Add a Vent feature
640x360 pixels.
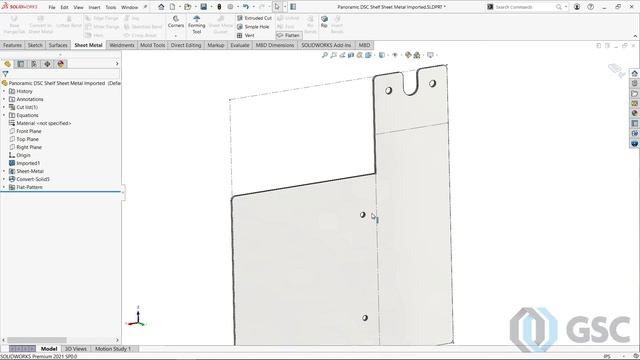click(x=246, y=36)
